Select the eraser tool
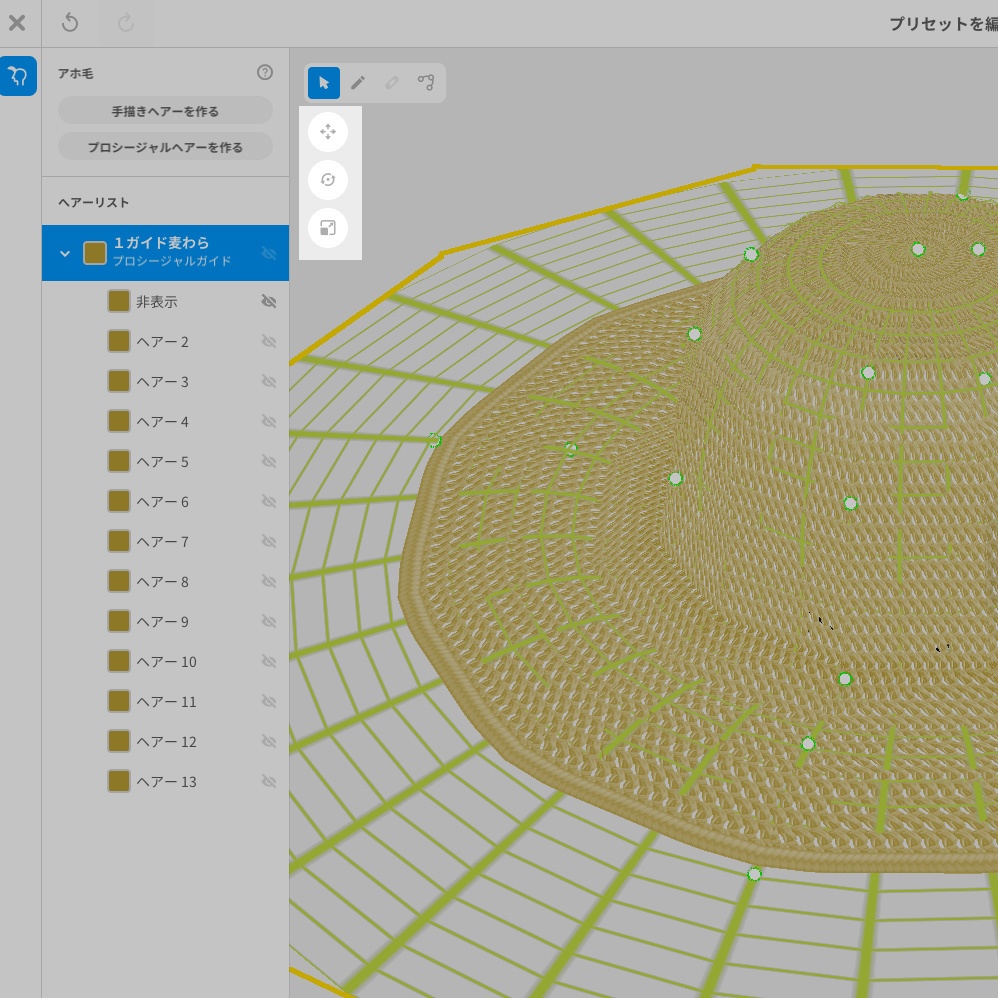 [x=391, y=83]
